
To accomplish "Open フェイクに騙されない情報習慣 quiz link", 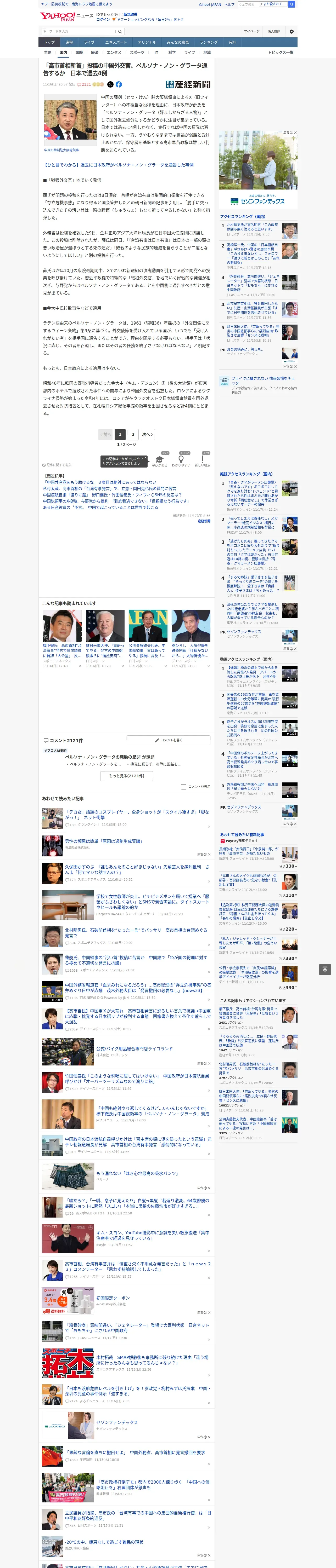I will click(264, 381).
